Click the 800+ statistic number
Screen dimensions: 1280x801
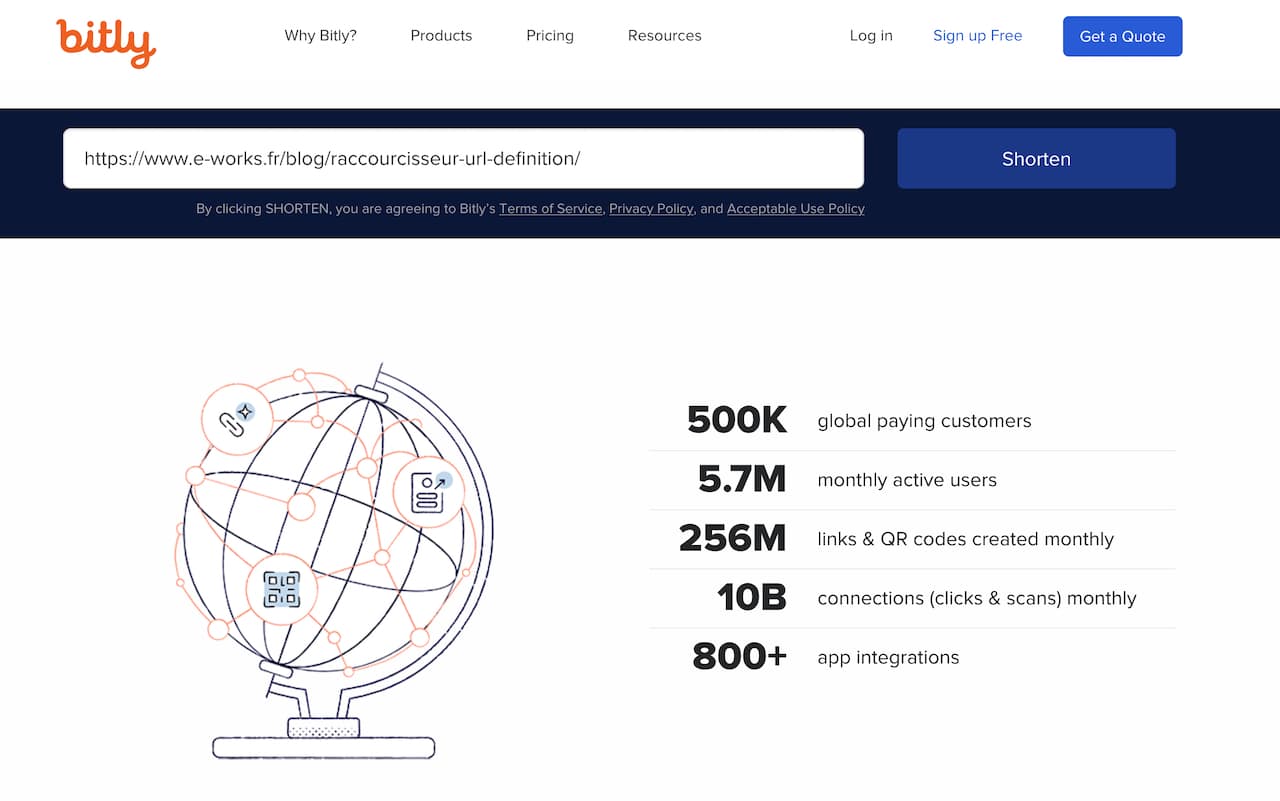tap(740, 657)
